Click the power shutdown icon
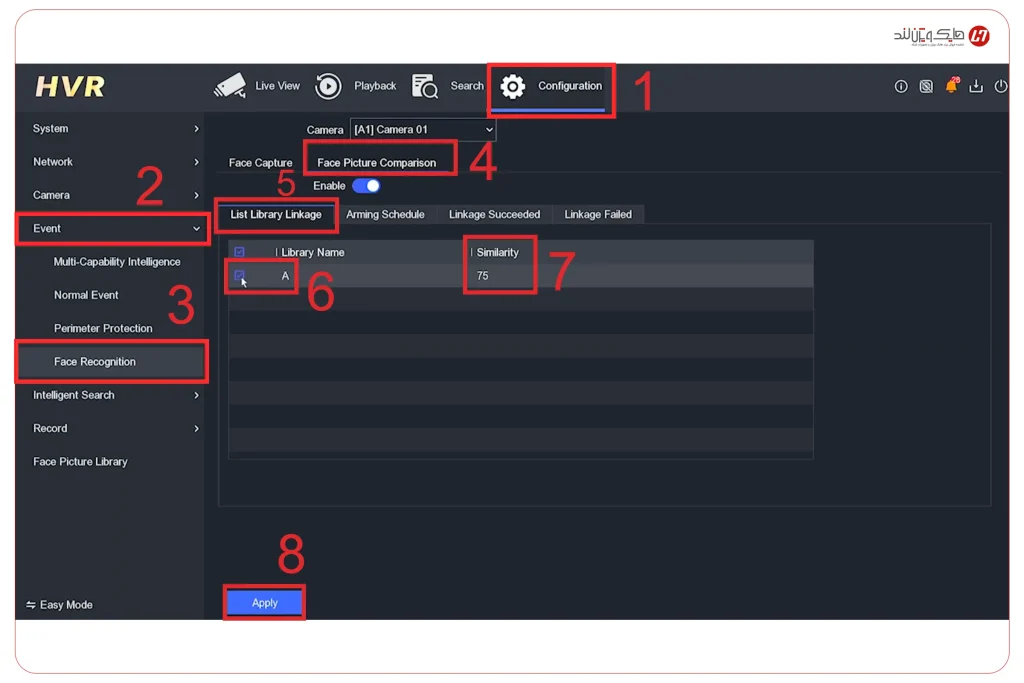Viewport: 1024px width, 683px height. click(x=1001, y=87)
